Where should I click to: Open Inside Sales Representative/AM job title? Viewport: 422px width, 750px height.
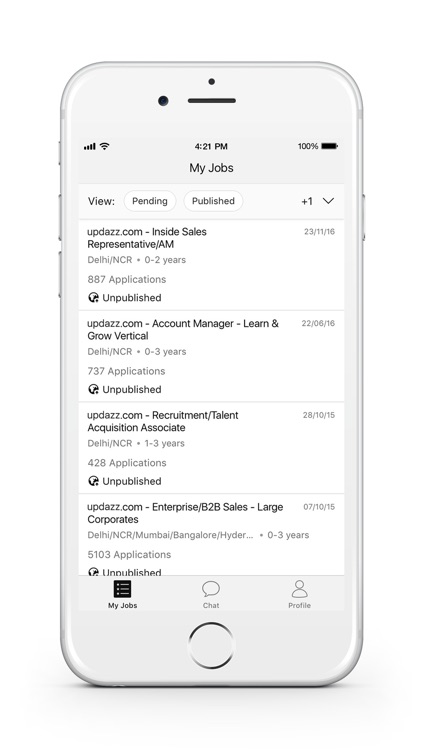point(147,238)
